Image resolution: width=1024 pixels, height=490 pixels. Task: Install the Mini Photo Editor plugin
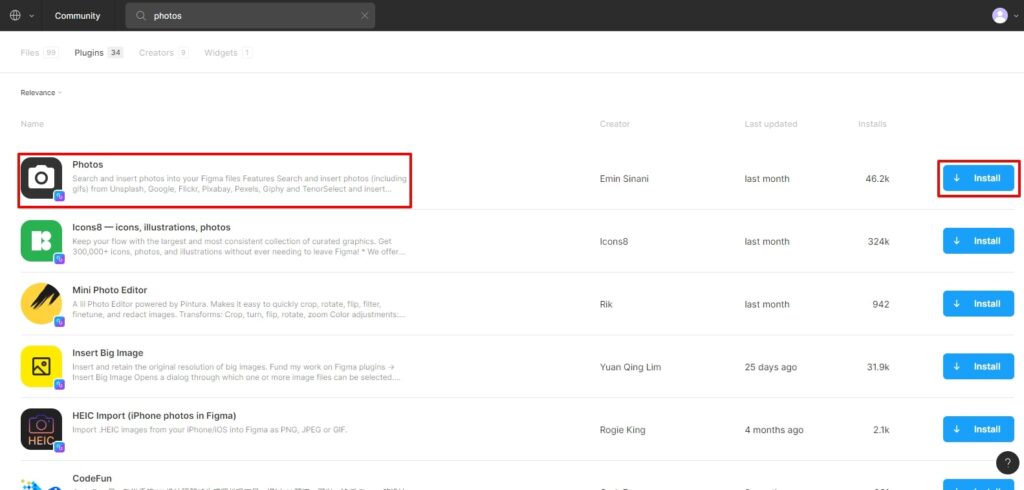(x=978, y=304)
